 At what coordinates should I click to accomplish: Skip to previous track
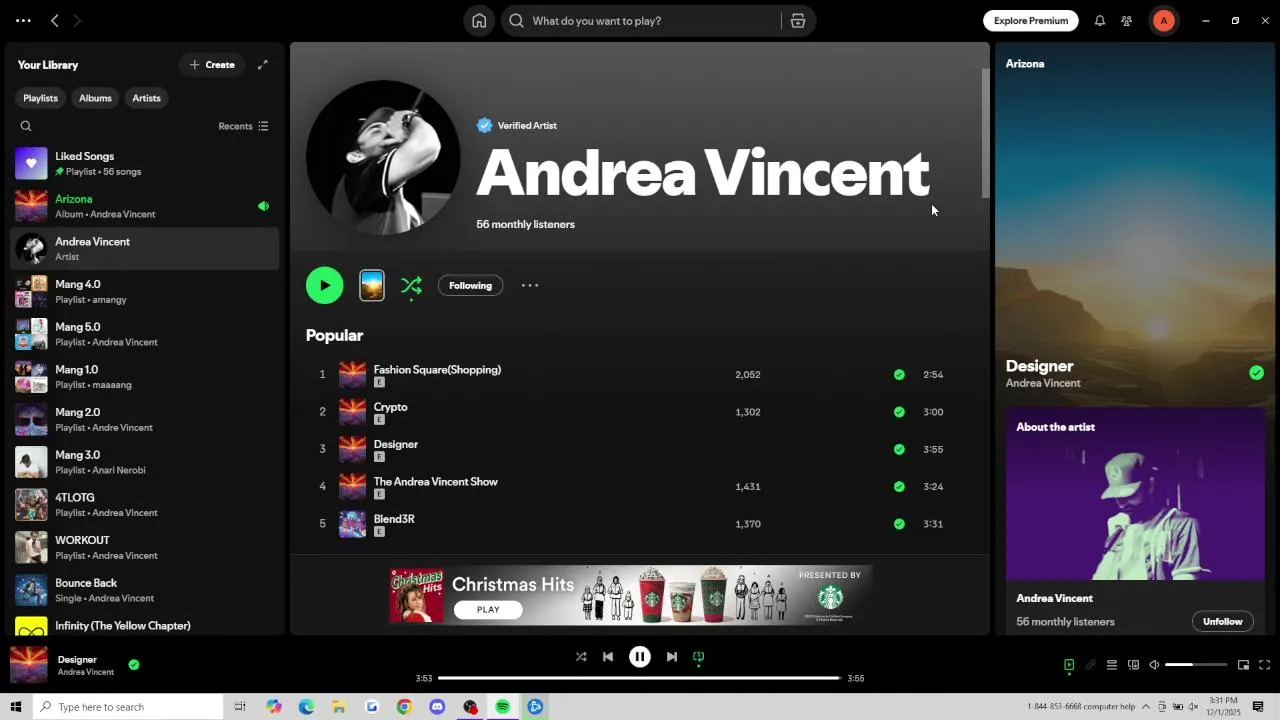click(x=608, y=657)
